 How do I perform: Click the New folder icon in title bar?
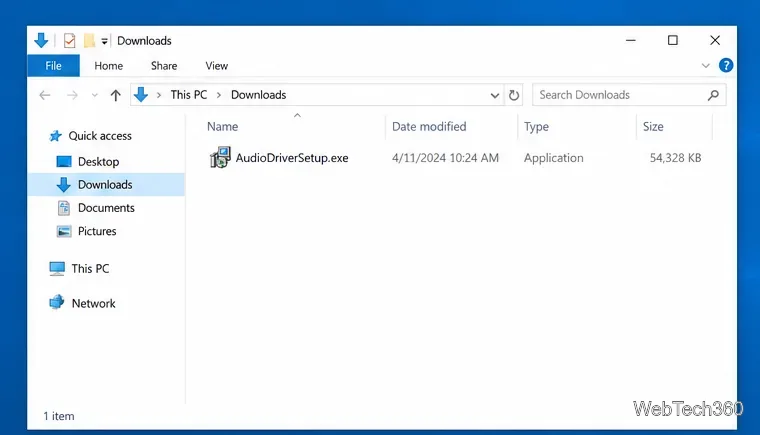tap(89, 41)
